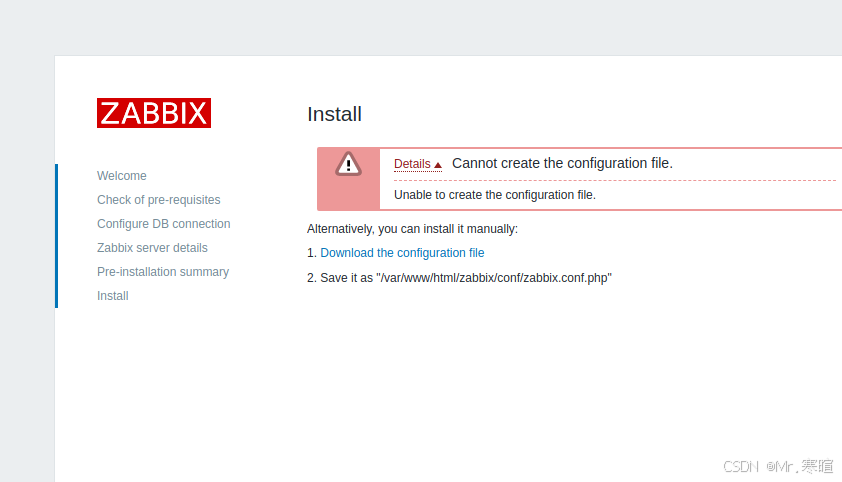Screen dimensions: 842x482
Task: Click 'Unable to create the configuration file.' text
Action: coord(495,195)
